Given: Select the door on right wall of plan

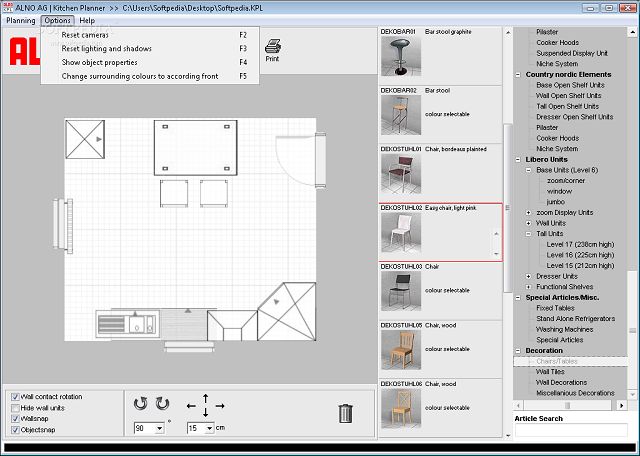Looking at the screenshot, I should (x=301, y=160).
